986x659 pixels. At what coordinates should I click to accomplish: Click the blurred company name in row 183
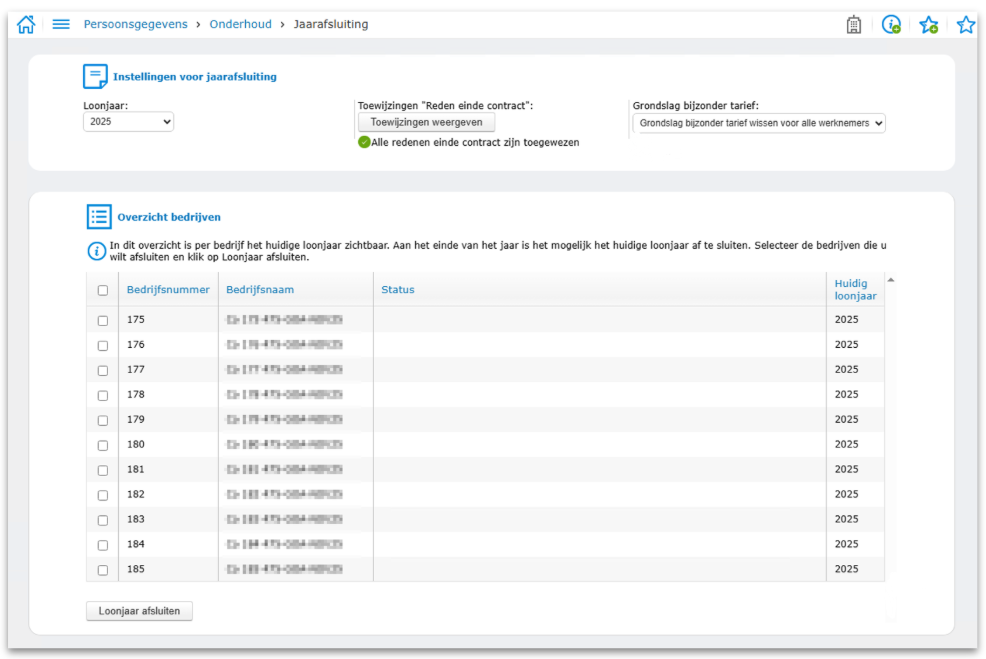tap(284, 519)
